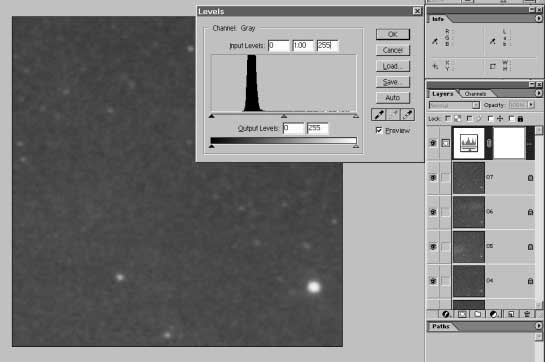Open the layer blending mode dropdown
The height and width of the screenshot is (362, 545).
click(x=454, y=105)
